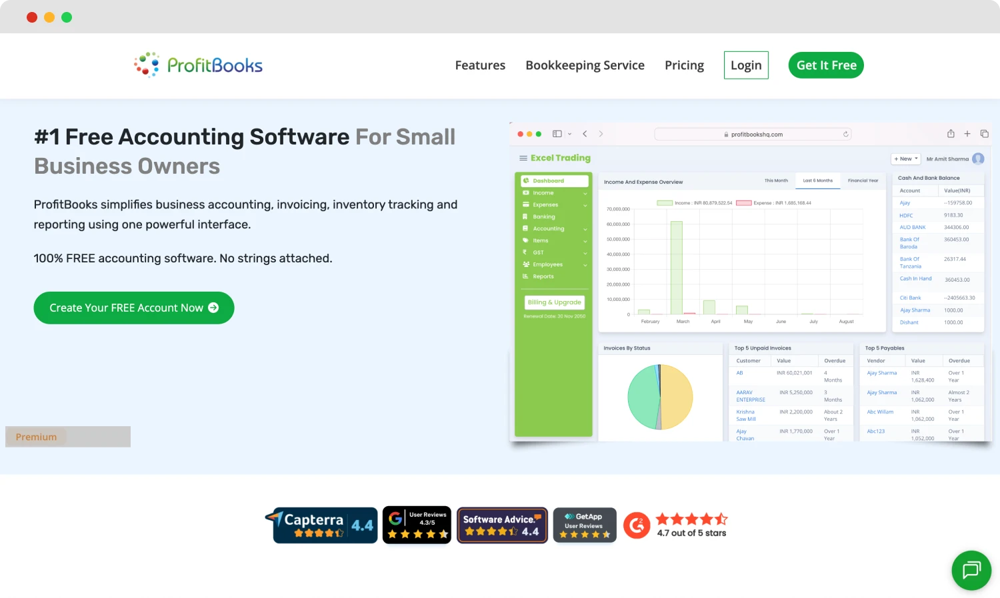Select the GST rupee icon in the sidebar
1000x598 pixels.
tap(524, 253)
